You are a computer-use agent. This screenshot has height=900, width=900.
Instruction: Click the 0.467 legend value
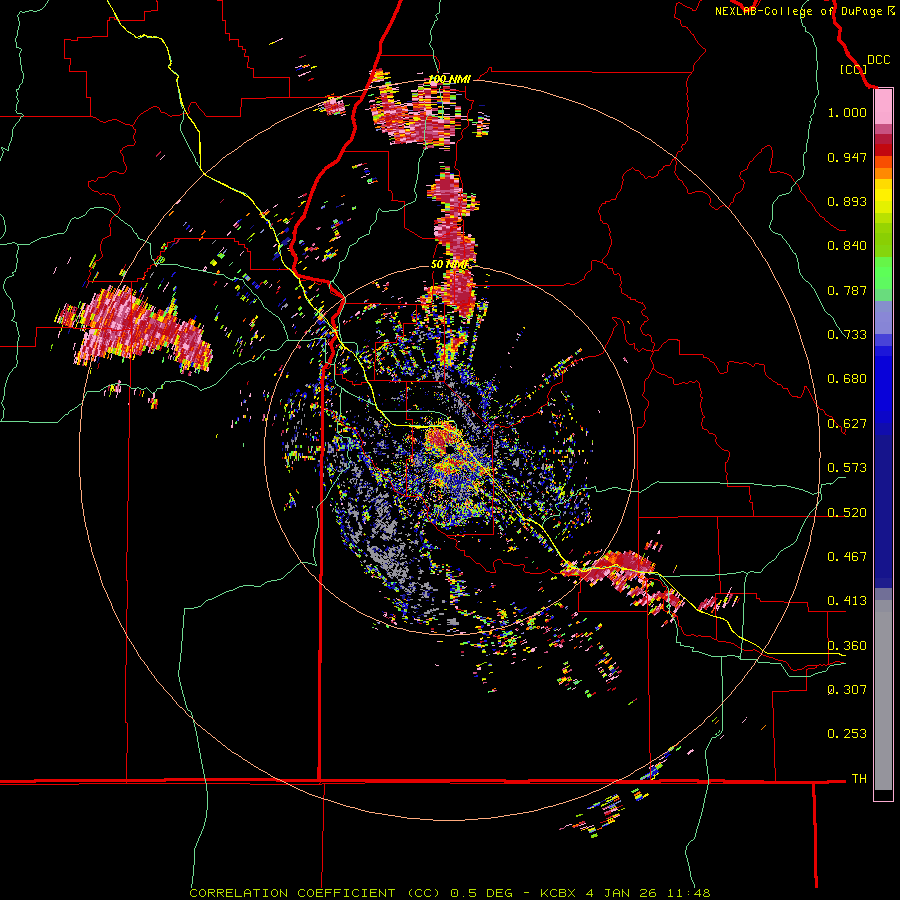pyautogui.click(x=847, y=557)
